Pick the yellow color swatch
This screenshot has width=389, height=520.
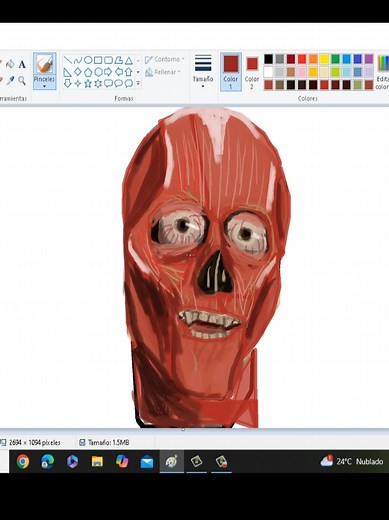coord(324,59)
